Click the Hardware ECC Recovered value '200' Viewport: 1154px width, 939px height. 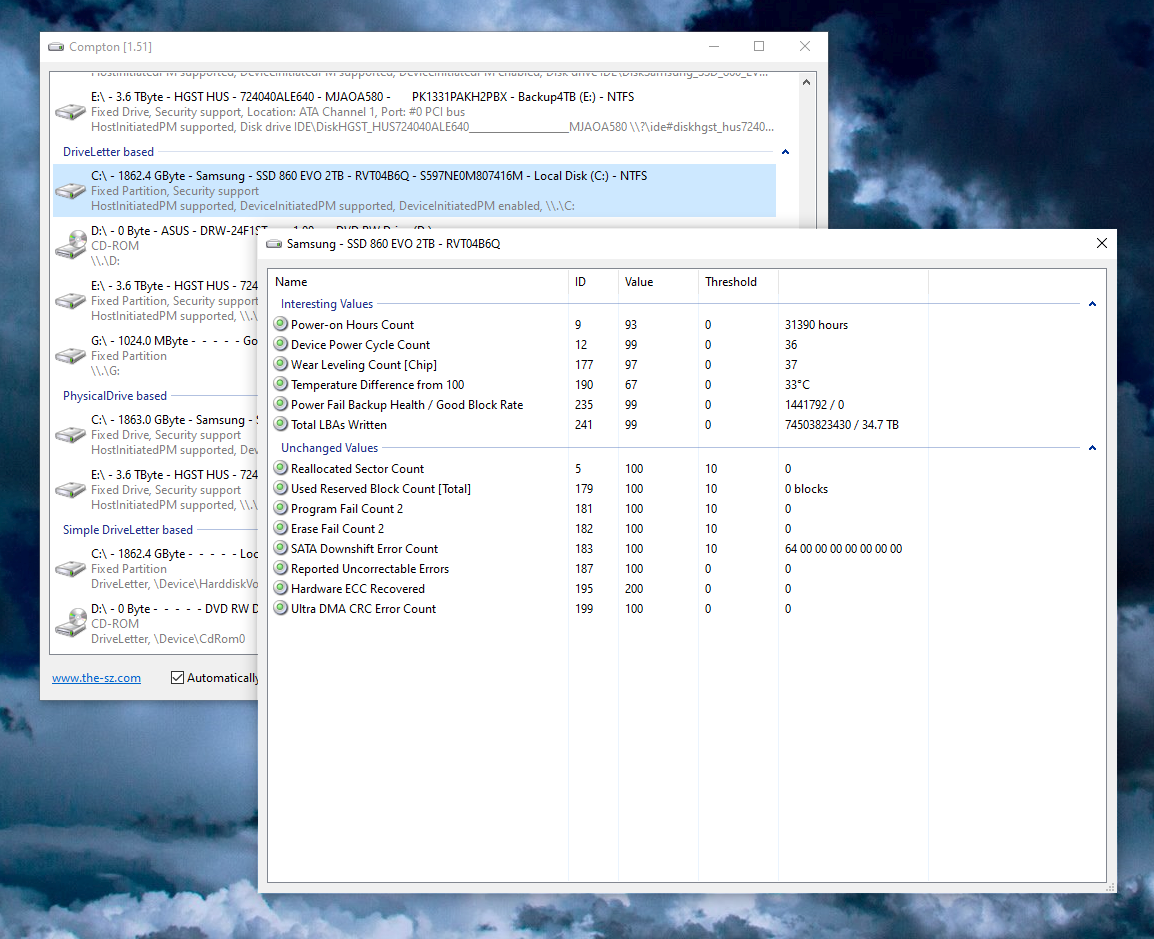click(x=634, y=589)
